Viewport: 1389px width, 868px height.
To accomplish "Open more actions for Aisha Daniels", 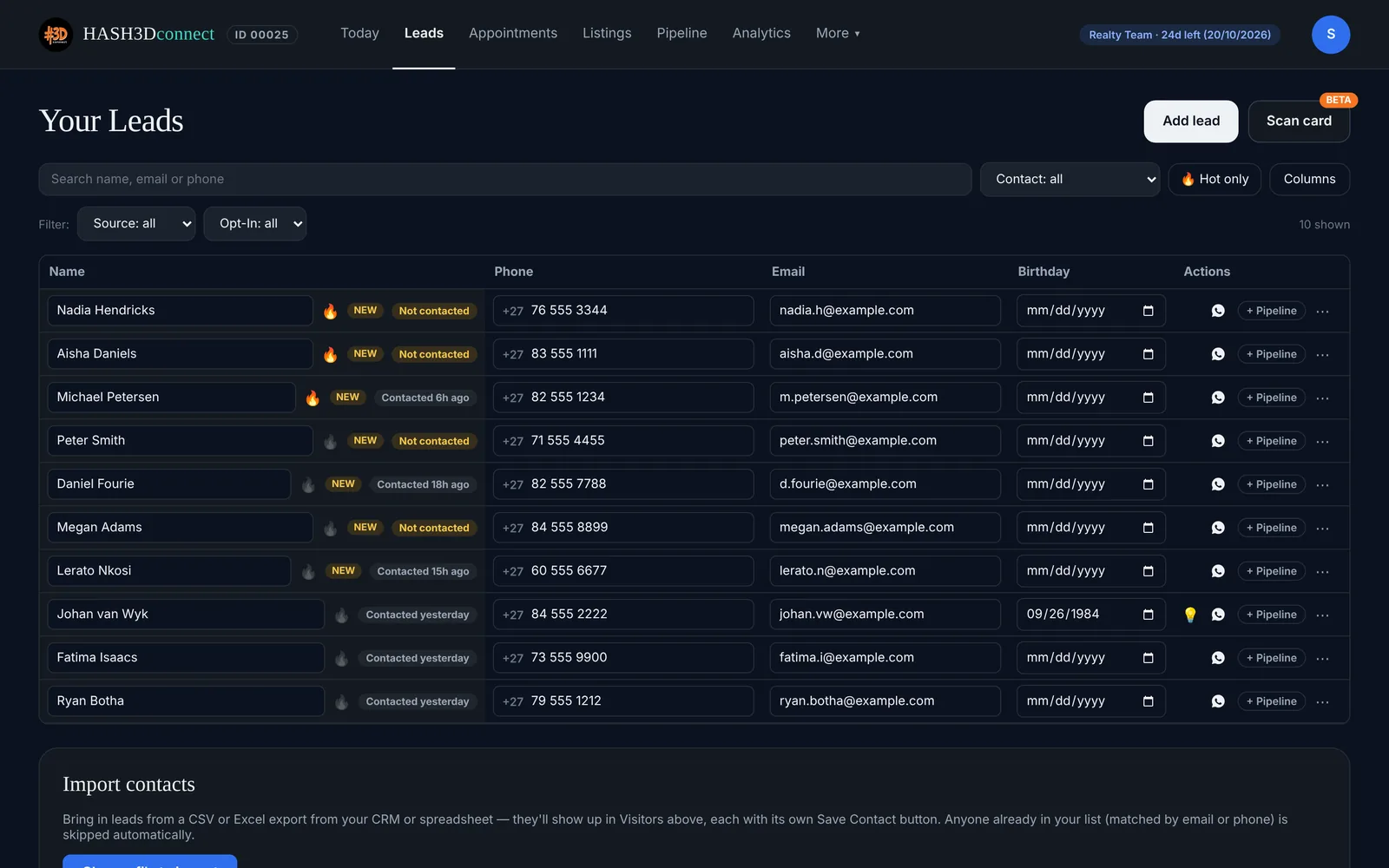I will pyautogui.click(x=1322, y=354).
